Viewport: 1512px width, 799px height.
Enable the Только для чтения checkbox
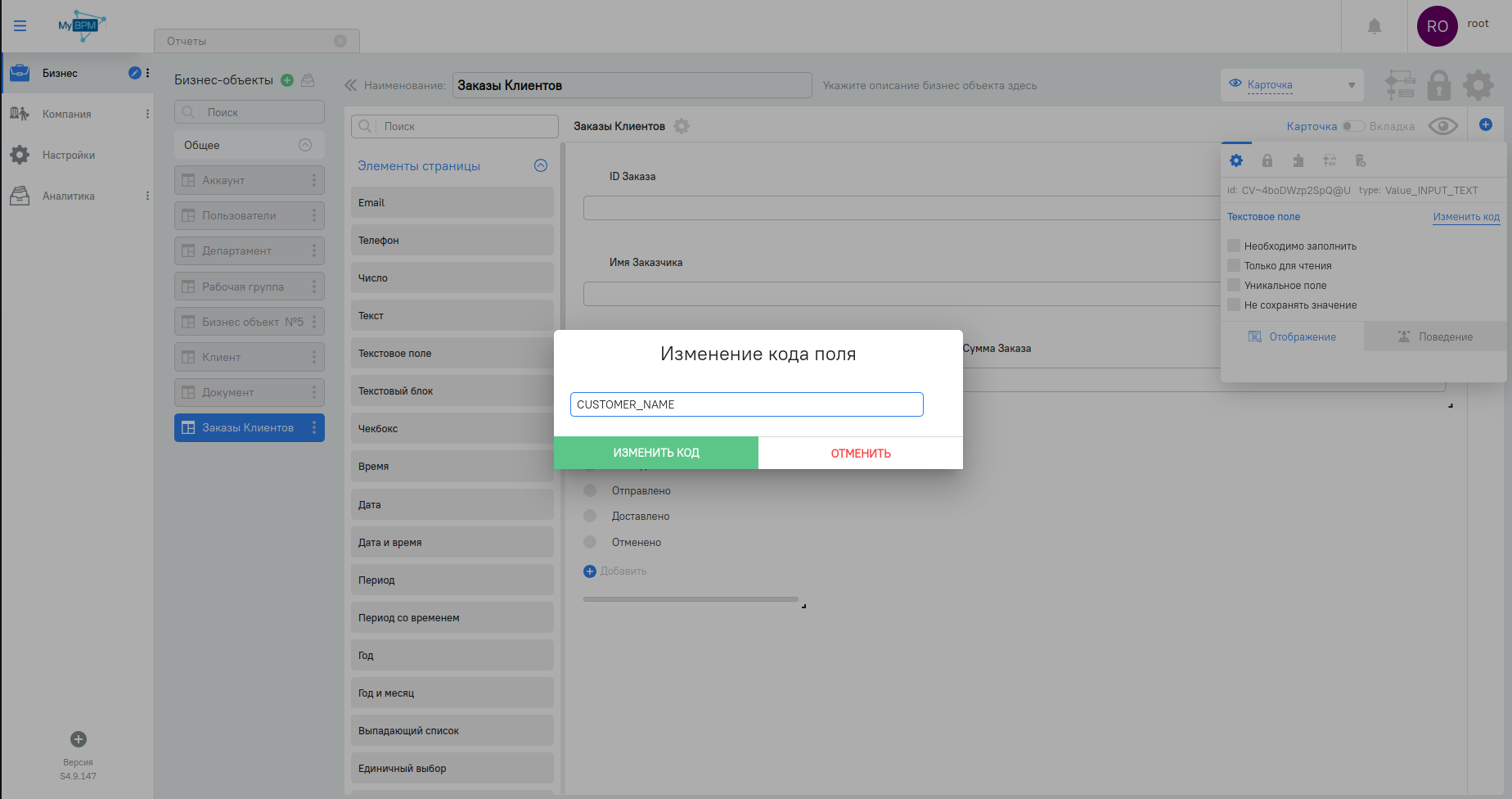(1234, 265)
